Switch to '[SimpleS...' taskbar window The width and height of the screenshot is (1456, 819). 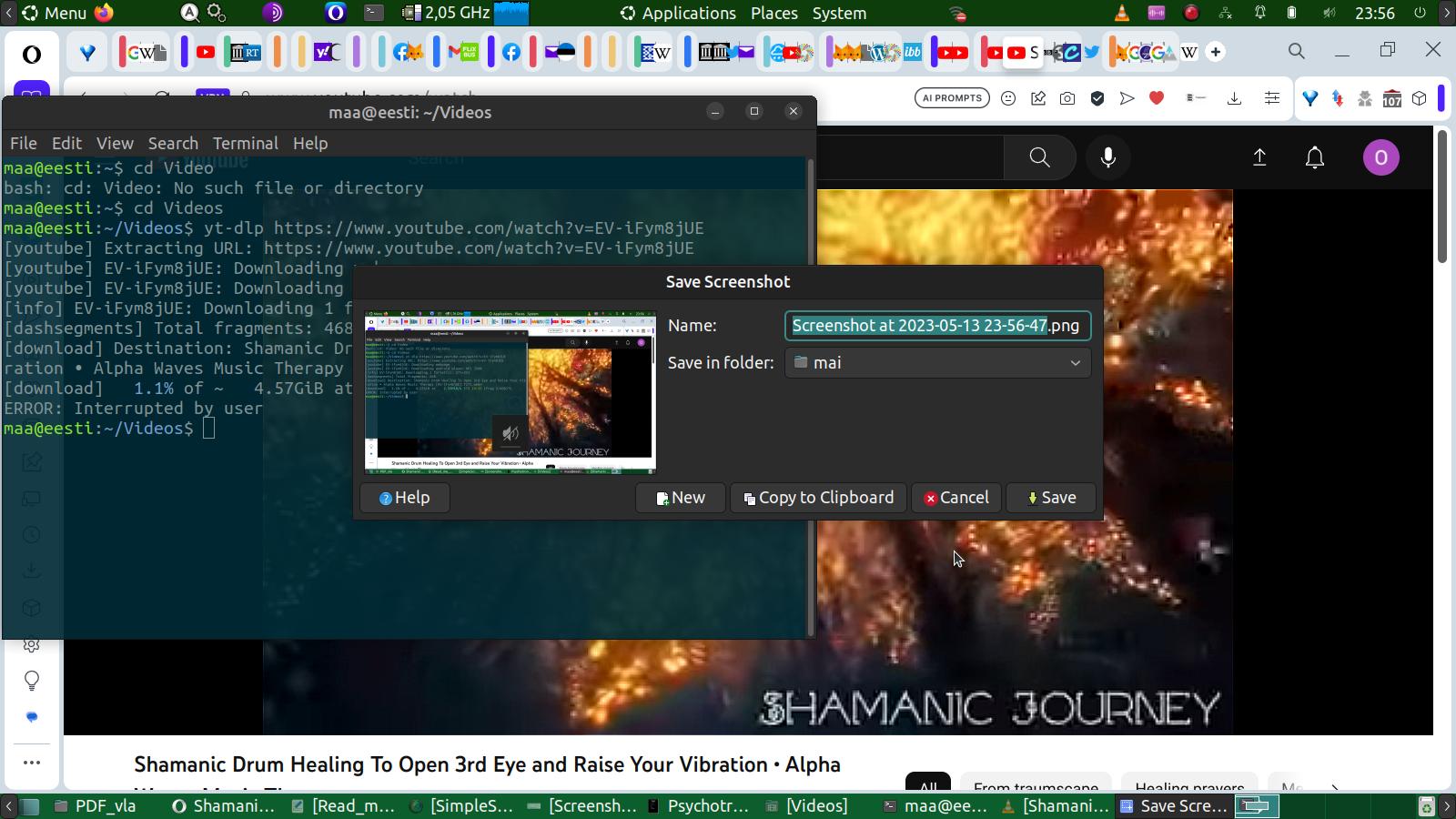[x=461, y=806]
